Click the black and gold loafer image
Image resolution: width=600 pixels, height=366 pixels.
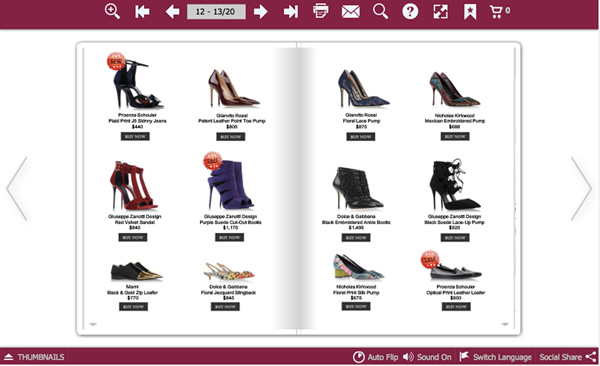click(x=136, y=271)
